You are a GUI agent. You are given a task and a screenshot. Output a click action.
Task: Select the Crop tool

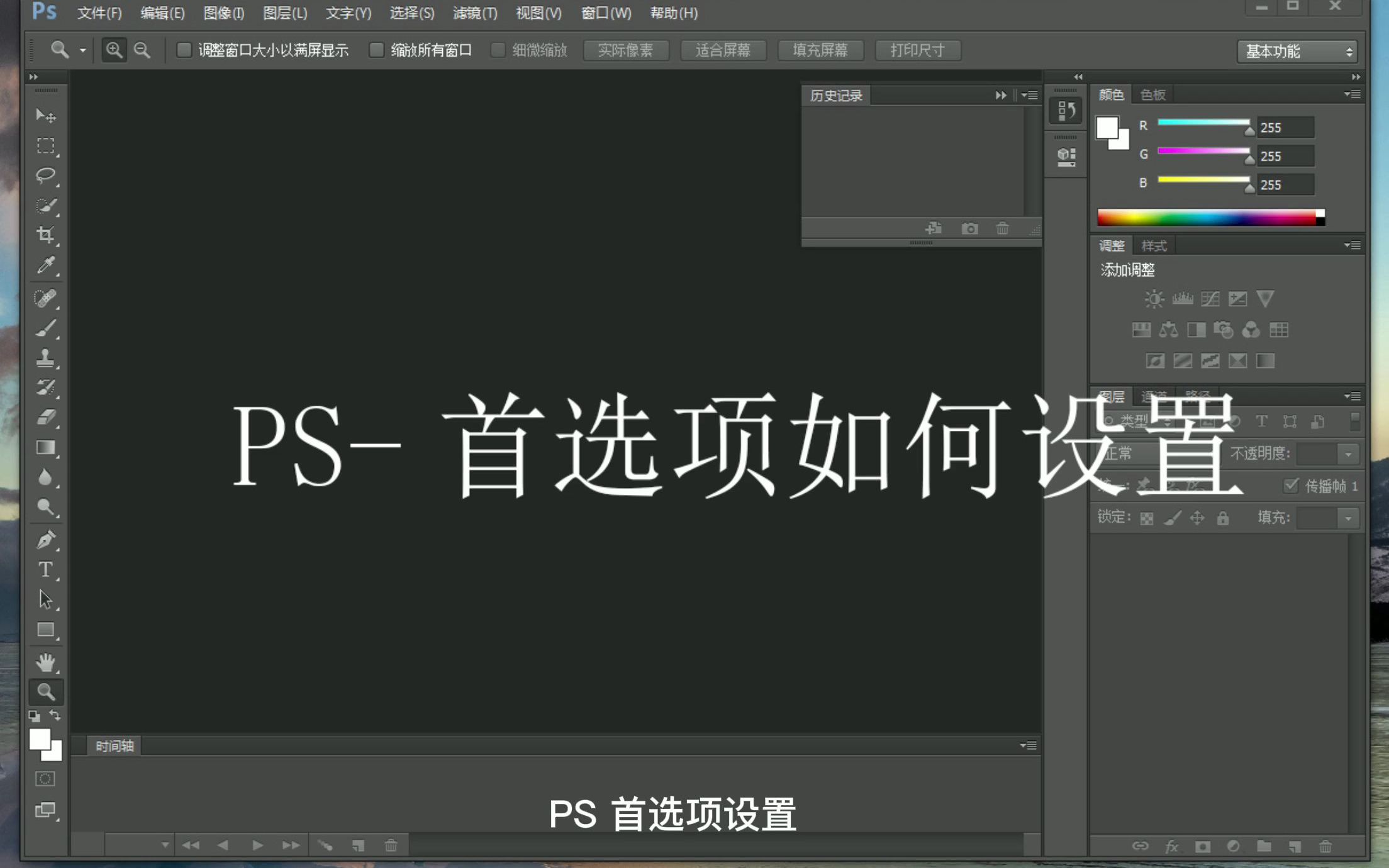[45, 235]
